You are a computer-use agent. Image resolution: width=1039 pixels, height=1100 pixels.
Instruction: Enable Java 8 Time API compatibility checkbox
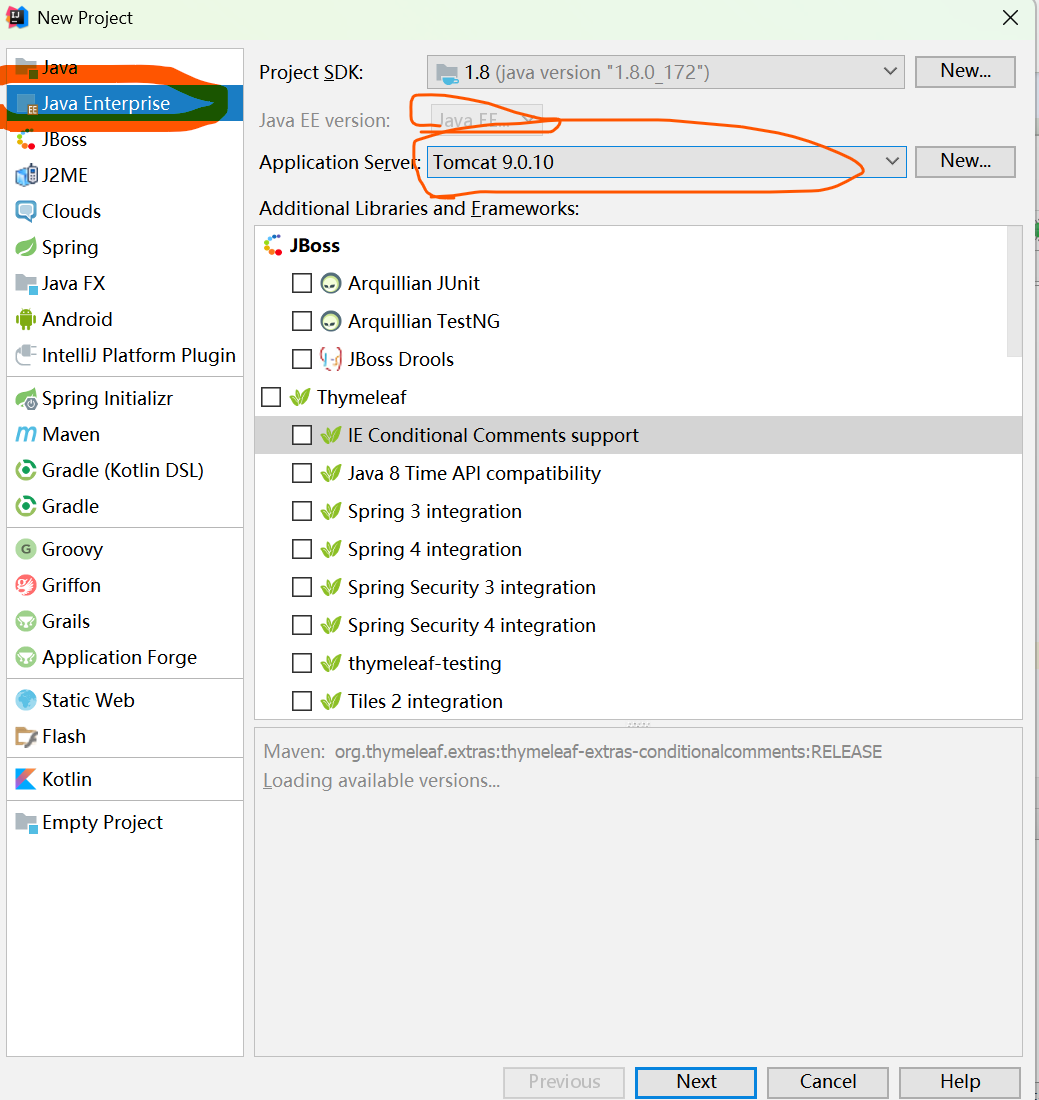click(x=302, y=474)
